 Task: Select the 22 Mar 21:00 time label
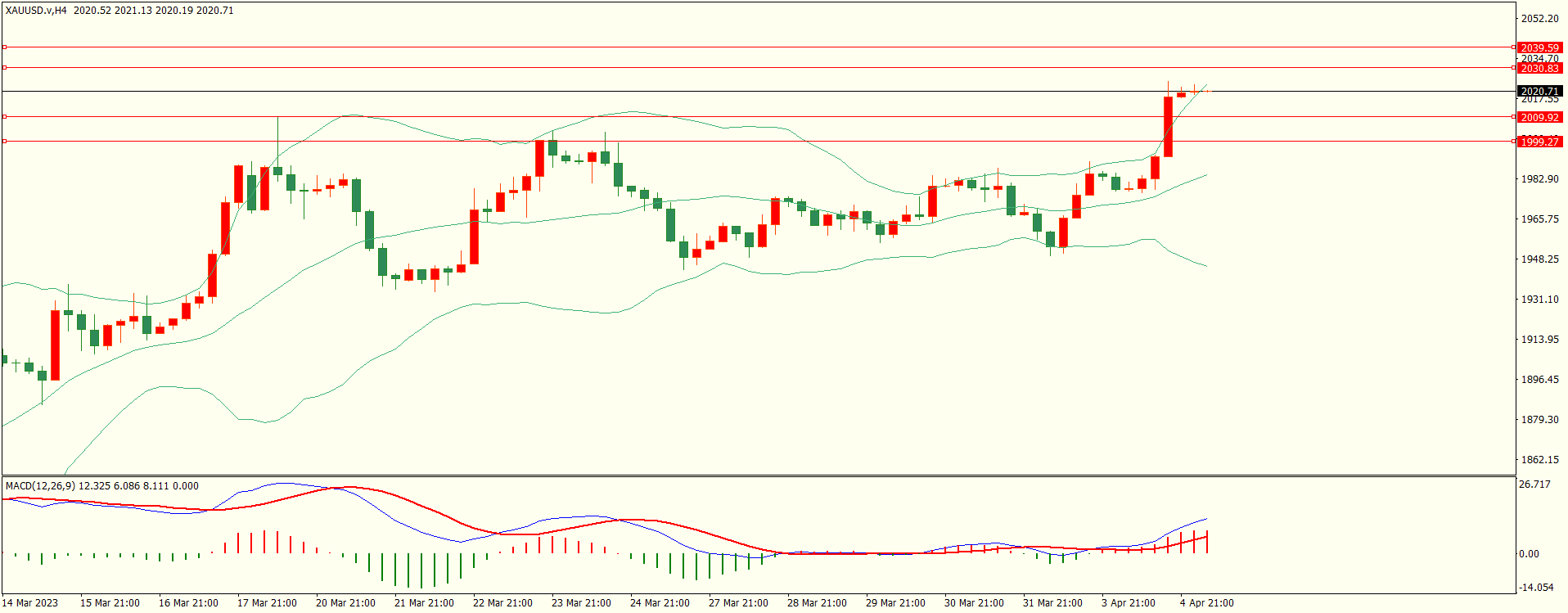(502, 603)
